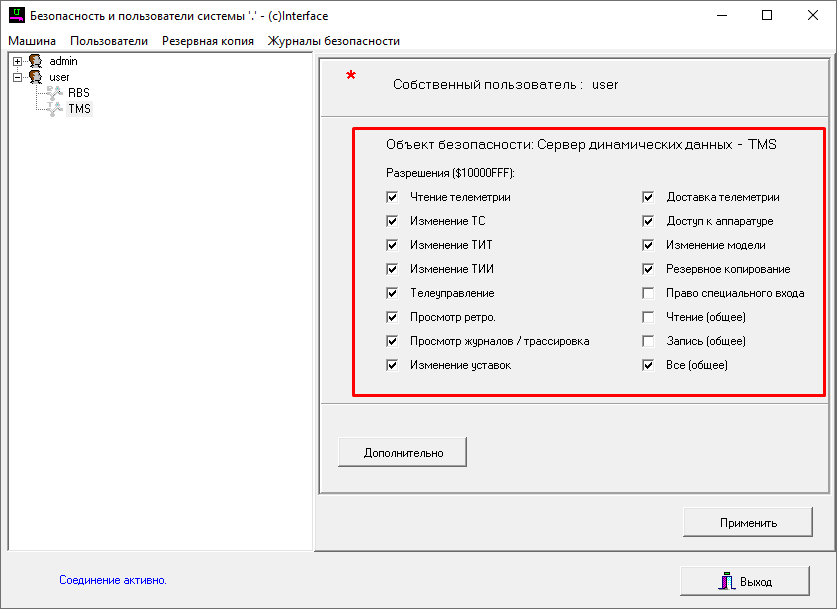Open the Журналы безопасности menu
The width and height of the screenshot is (837, 609).
point(333,41)
